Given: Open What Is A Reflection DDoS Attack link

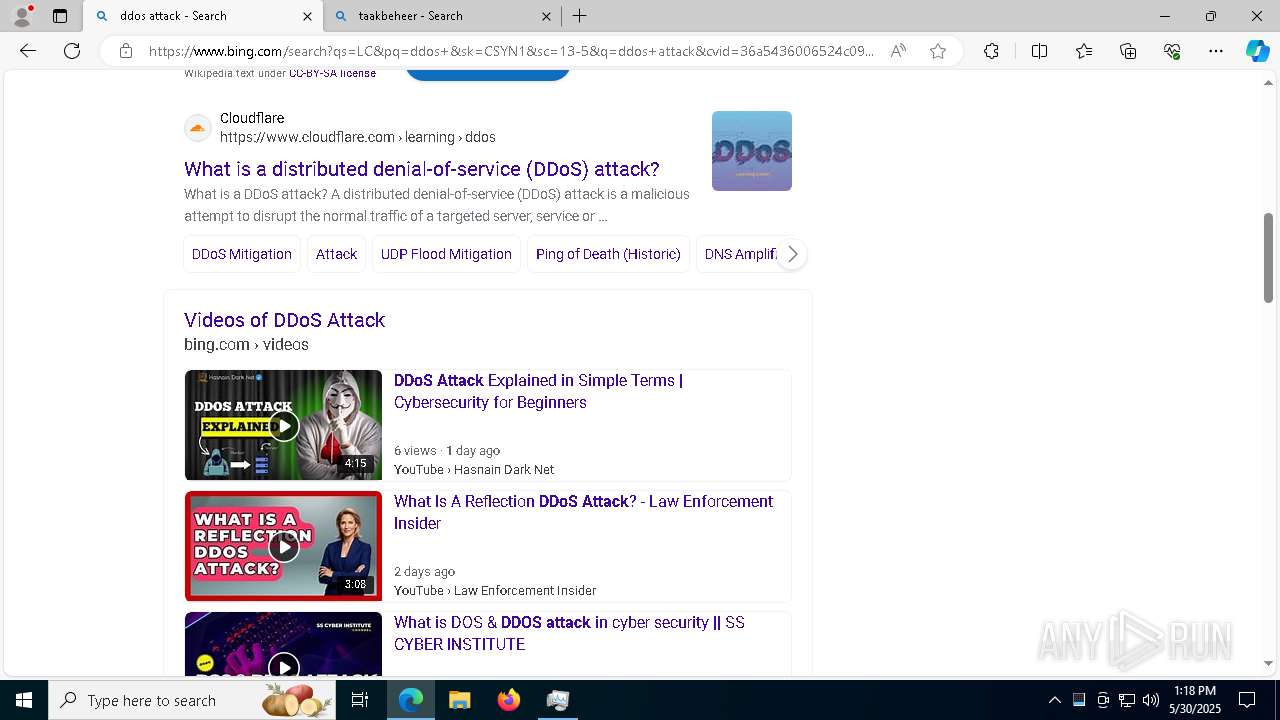Looking at the screenshot, I should pos(583,512).
